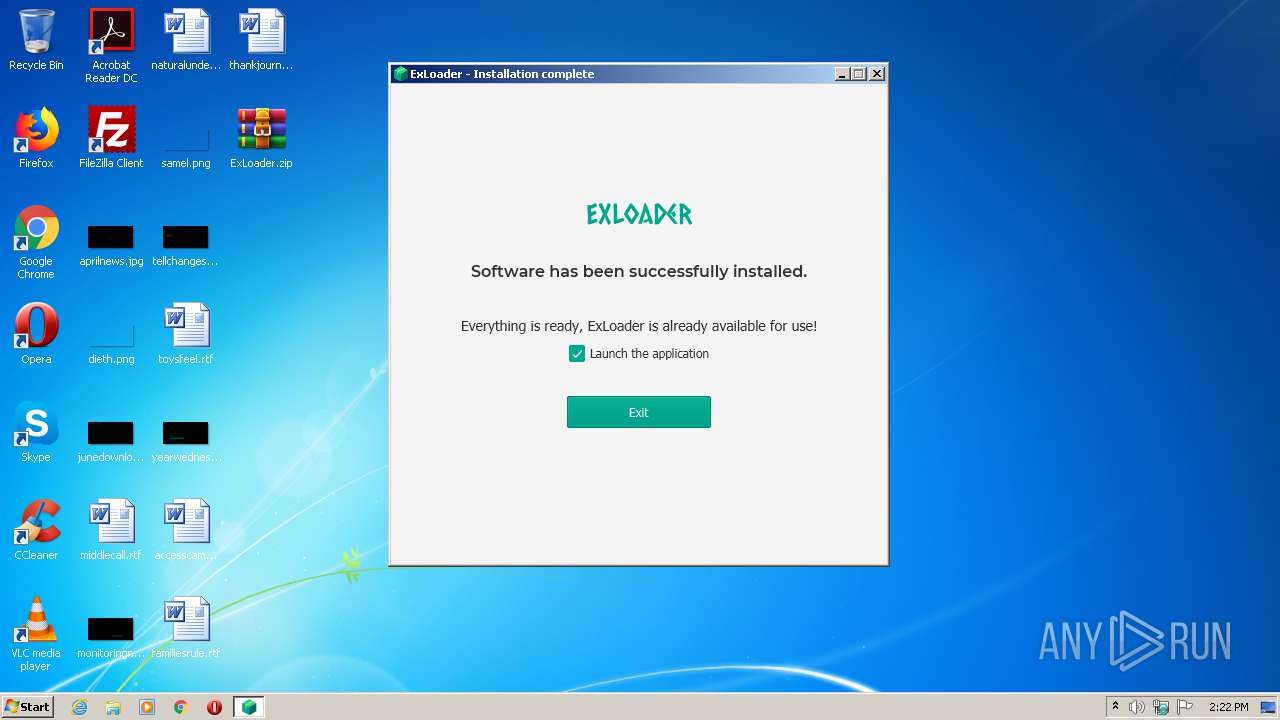Select familiesrule.rtf document icon
Viewport: 1280px width, 720px height.
186,628
